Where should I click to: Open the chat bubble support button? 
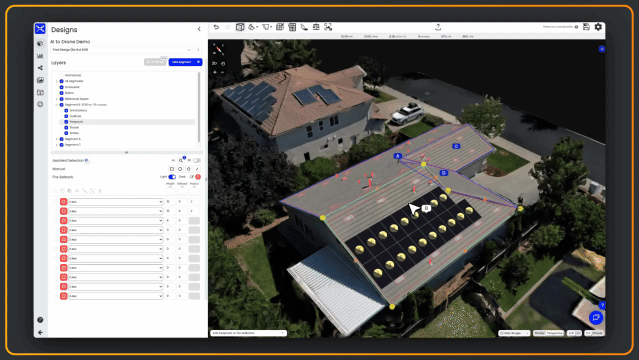click(x=596, y=317)
